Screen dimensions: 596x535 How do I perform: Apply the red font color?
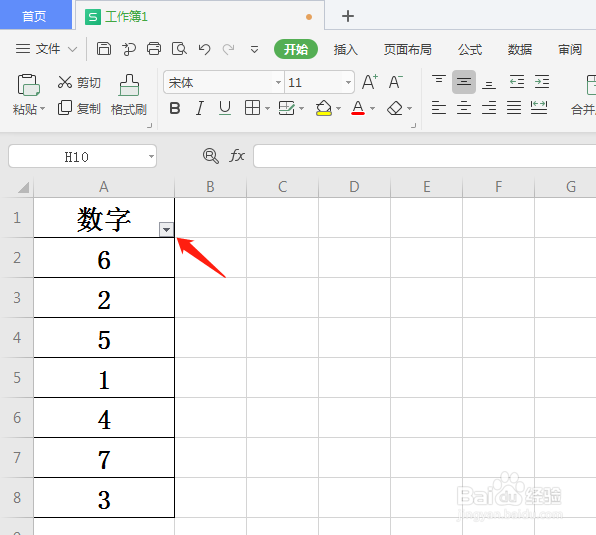[358, 108]
